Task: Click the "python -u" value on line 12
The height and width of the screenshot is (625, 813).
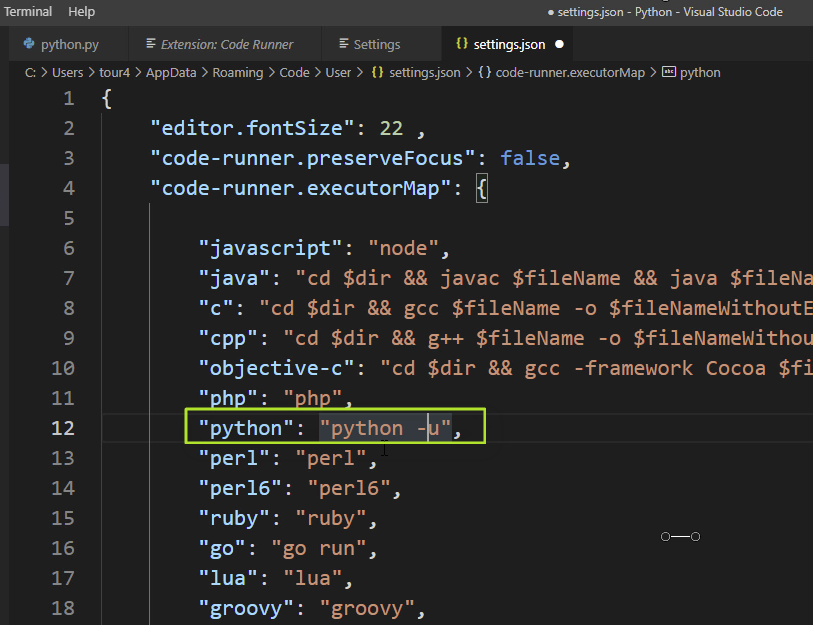Action: (x=385, y=428)
